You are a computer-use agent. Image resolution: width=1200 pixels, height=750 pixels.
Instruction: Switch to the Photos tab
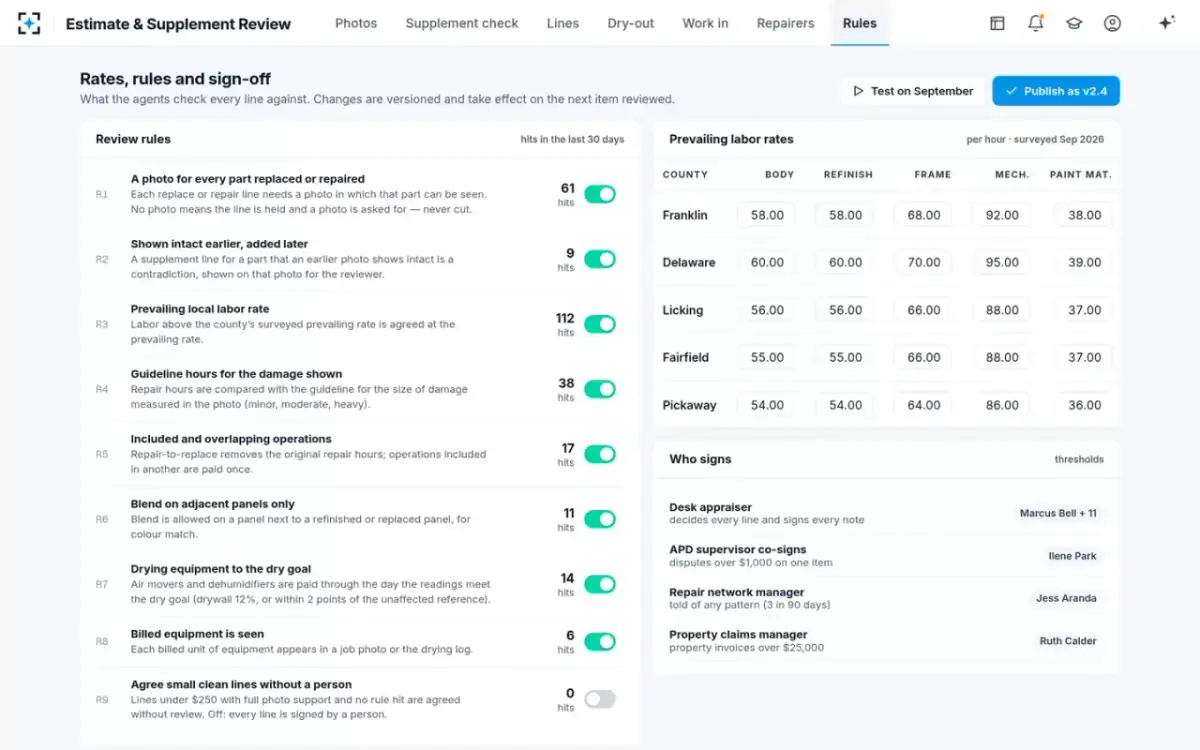356,23
